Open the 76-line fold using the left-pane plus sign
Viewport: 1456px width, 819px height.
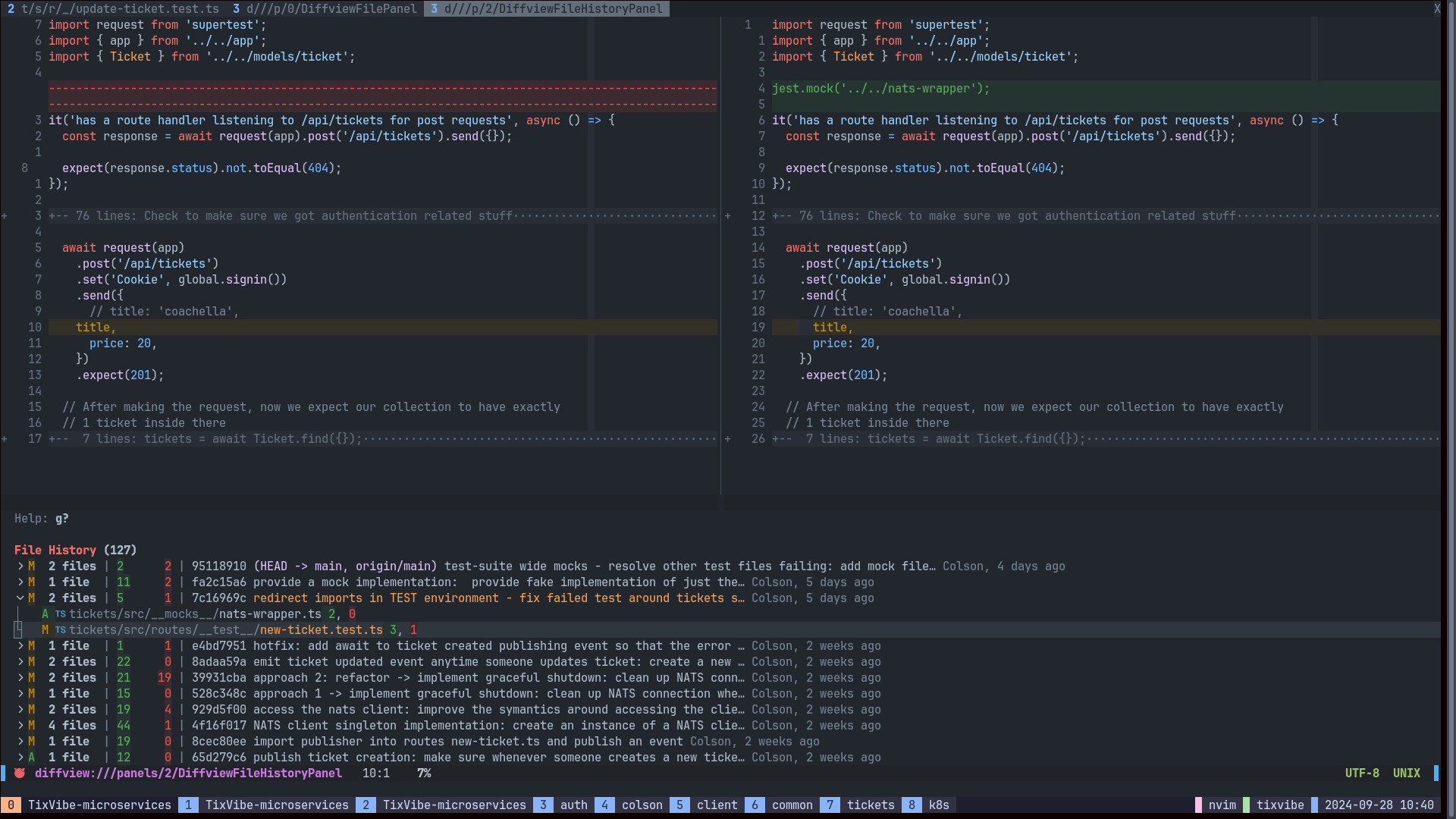(5, 216)
